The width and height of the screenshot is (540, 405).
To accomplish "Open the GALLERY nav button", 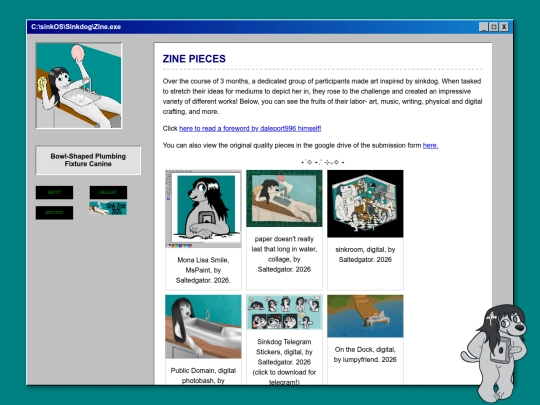I will click(108, 193).
